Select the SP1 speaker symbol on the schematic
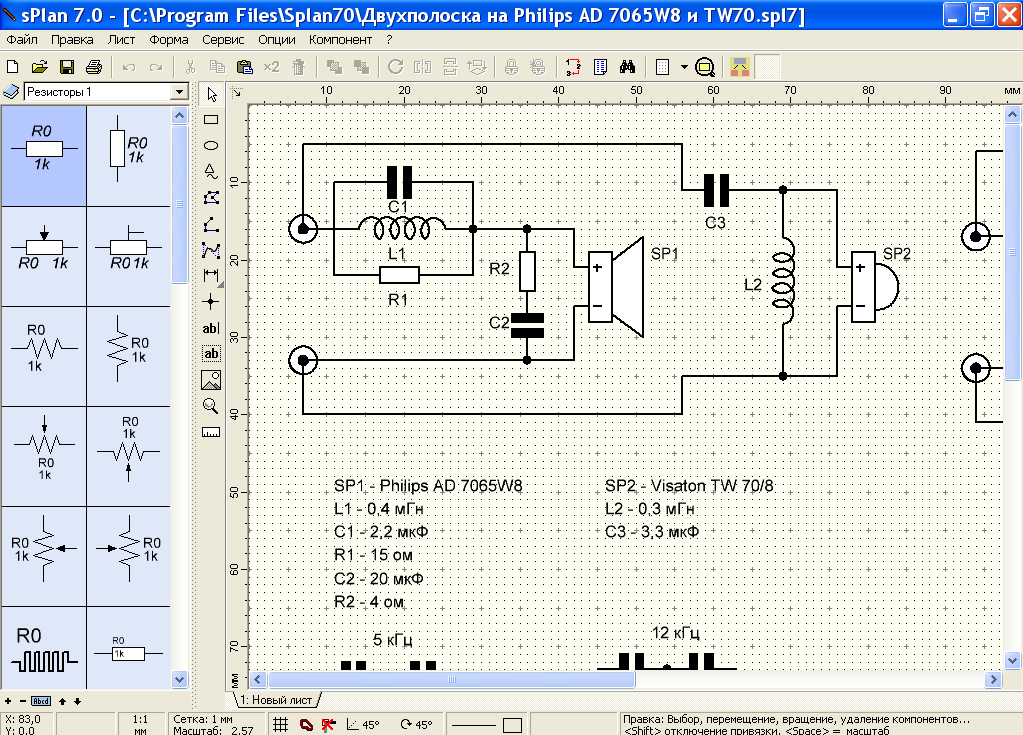 pos(616,286)
